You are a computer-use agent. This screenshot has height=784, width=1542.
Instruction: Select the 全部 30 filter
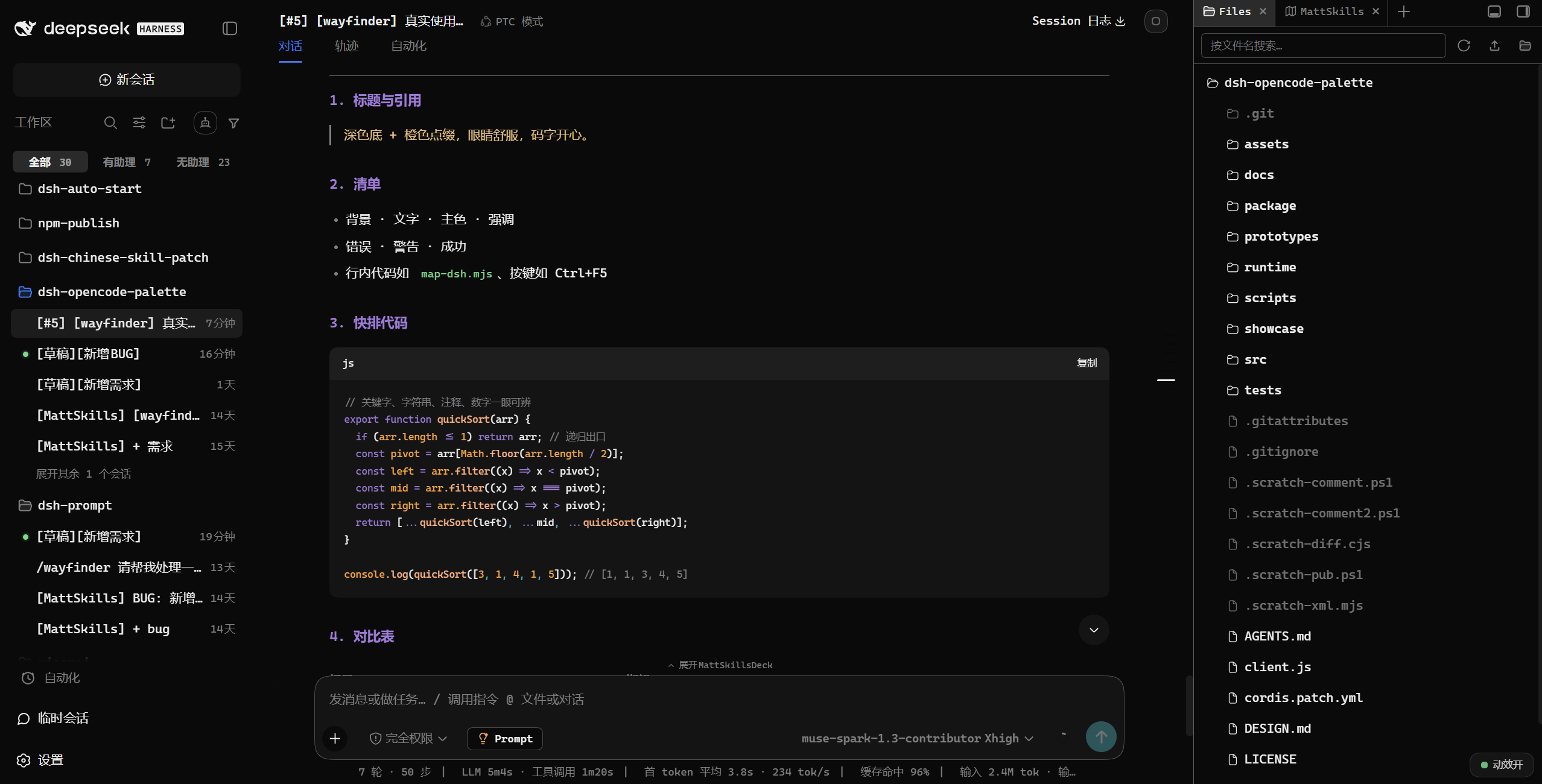50,162
